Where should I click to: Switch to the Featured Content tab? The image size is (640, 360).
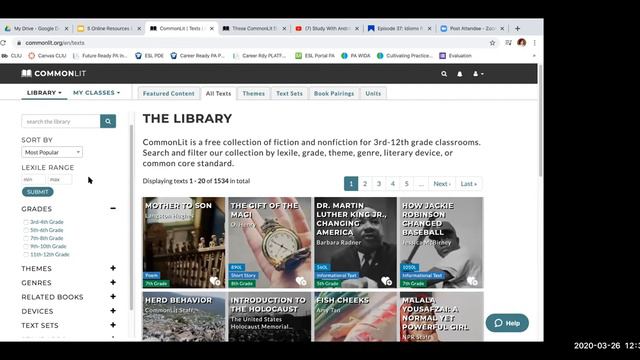169,93
